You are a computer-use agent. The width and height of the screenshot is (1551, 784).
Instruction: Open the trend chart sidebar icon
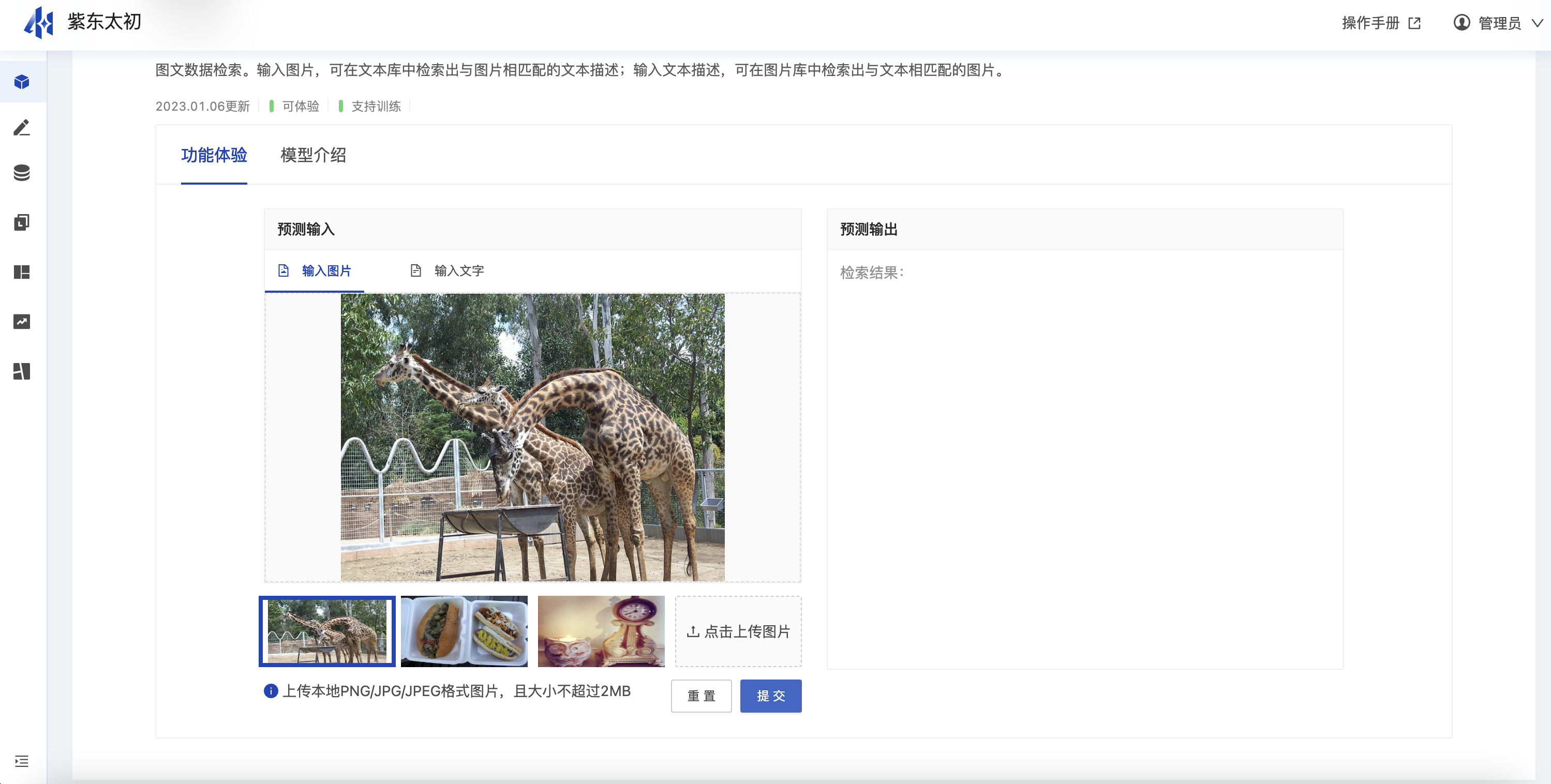point(22,321)
